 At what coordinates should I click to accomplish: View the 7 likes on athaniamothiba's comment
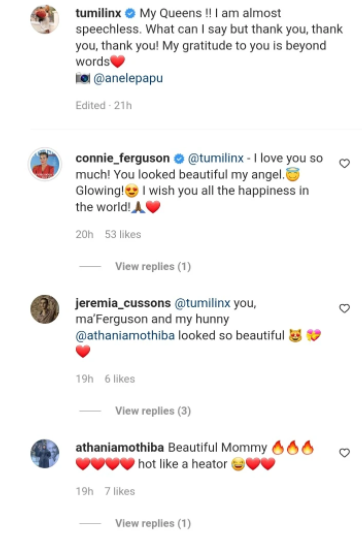[x=120, y=491]
